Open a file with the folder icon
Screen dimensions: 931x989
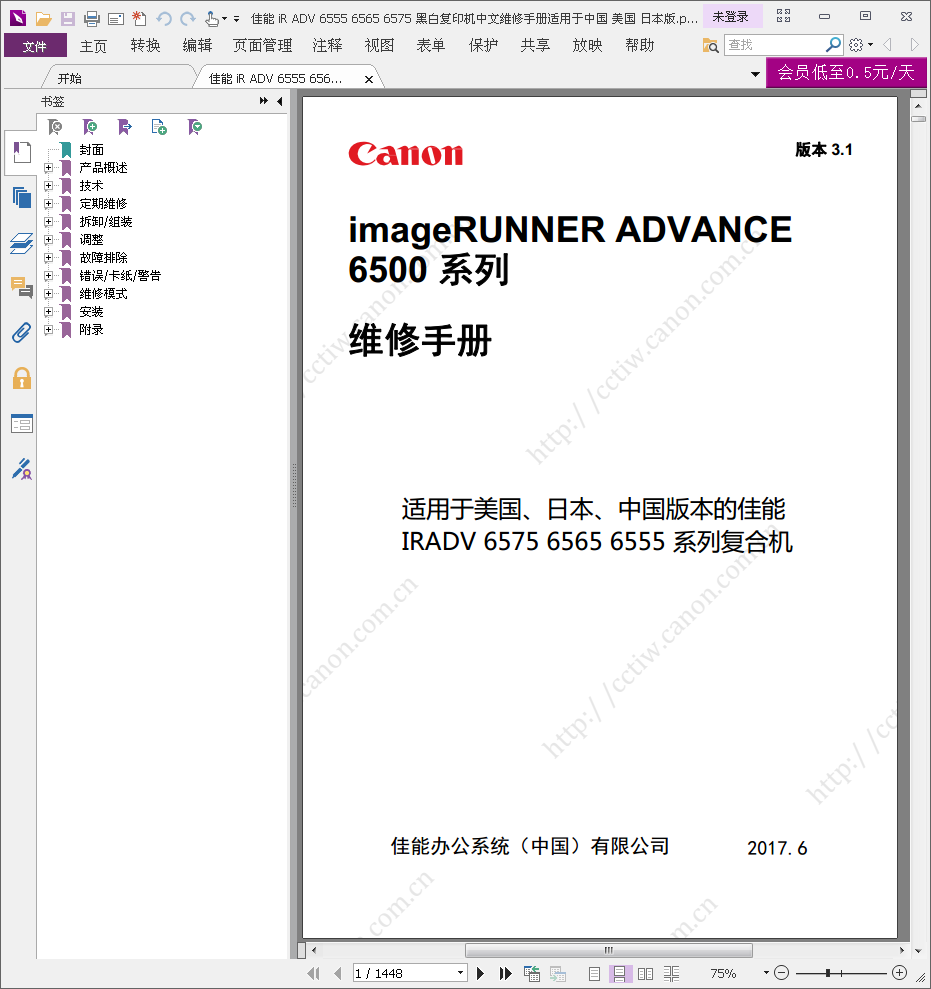tap(44, 18)
